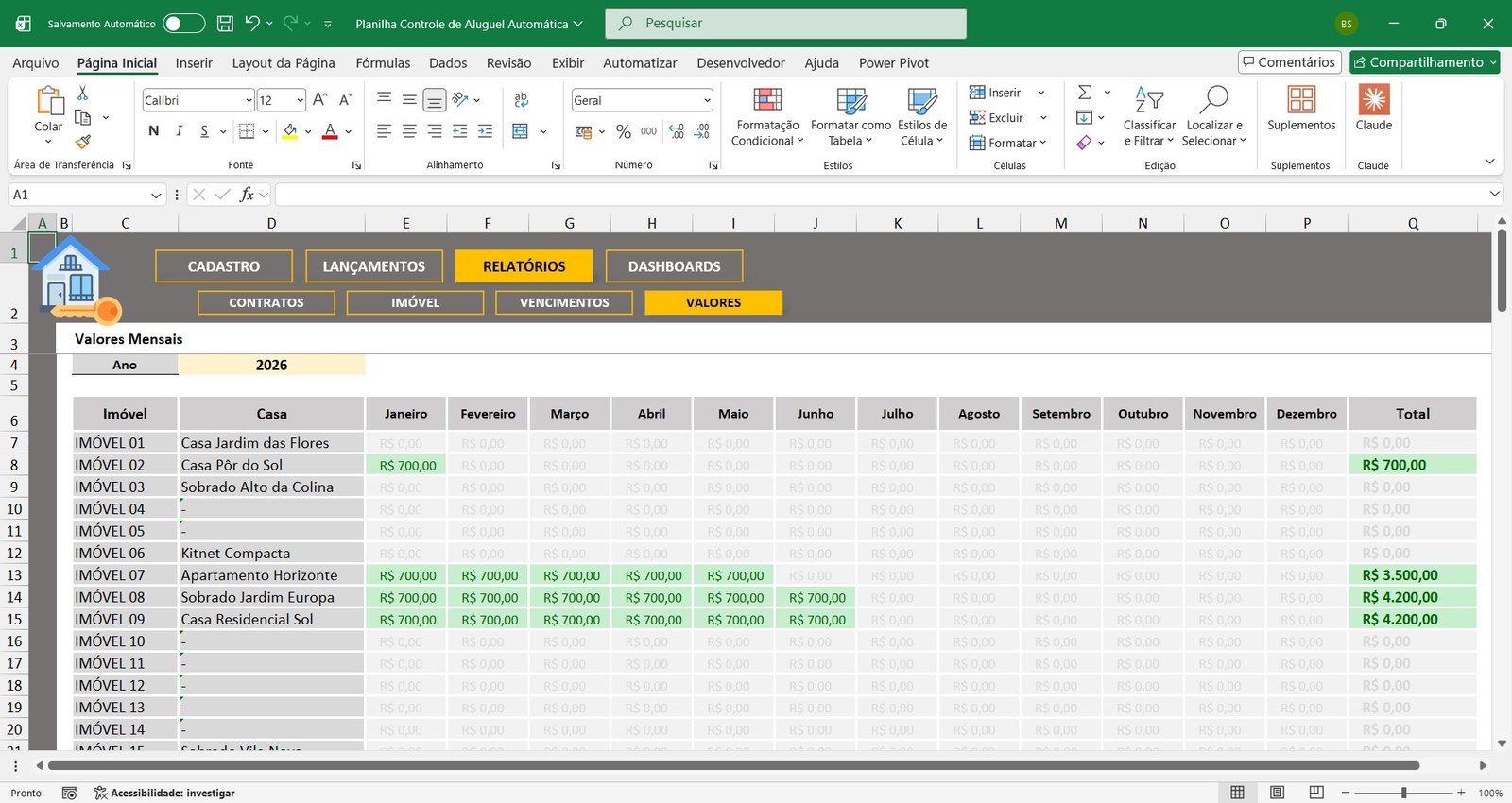Image resolution: width=1512 pixels, height=803 pixels.
Task: Expand the Name Box dropdown arrow
Action: 157,195
